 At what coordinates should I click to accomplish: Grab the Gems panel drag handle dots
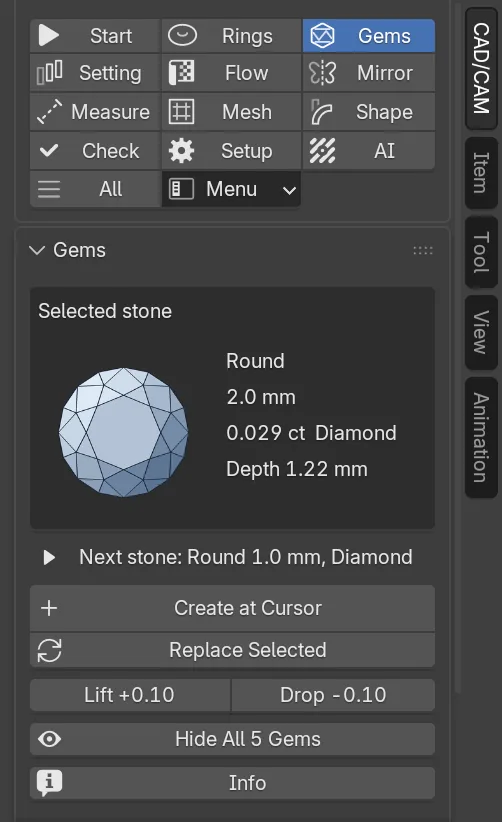click(423, 251)
